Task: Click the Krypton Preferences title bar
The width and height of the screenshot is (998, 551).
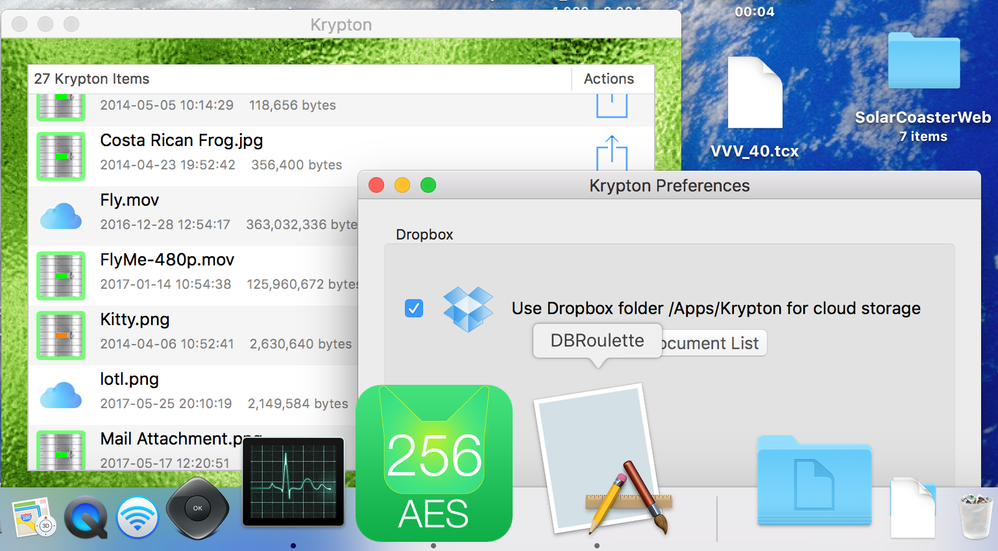Action: [670, 186]
